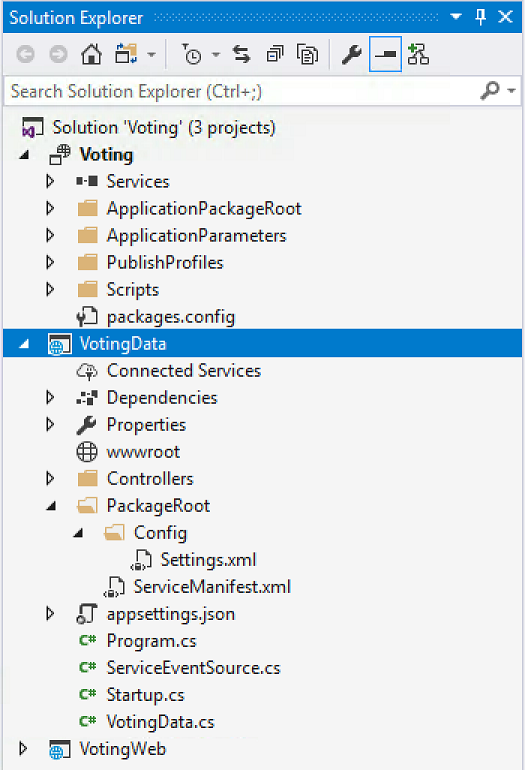525x770 pixels.
Task: Toggle the auto-hide pin icon
Action: (481, 17)
